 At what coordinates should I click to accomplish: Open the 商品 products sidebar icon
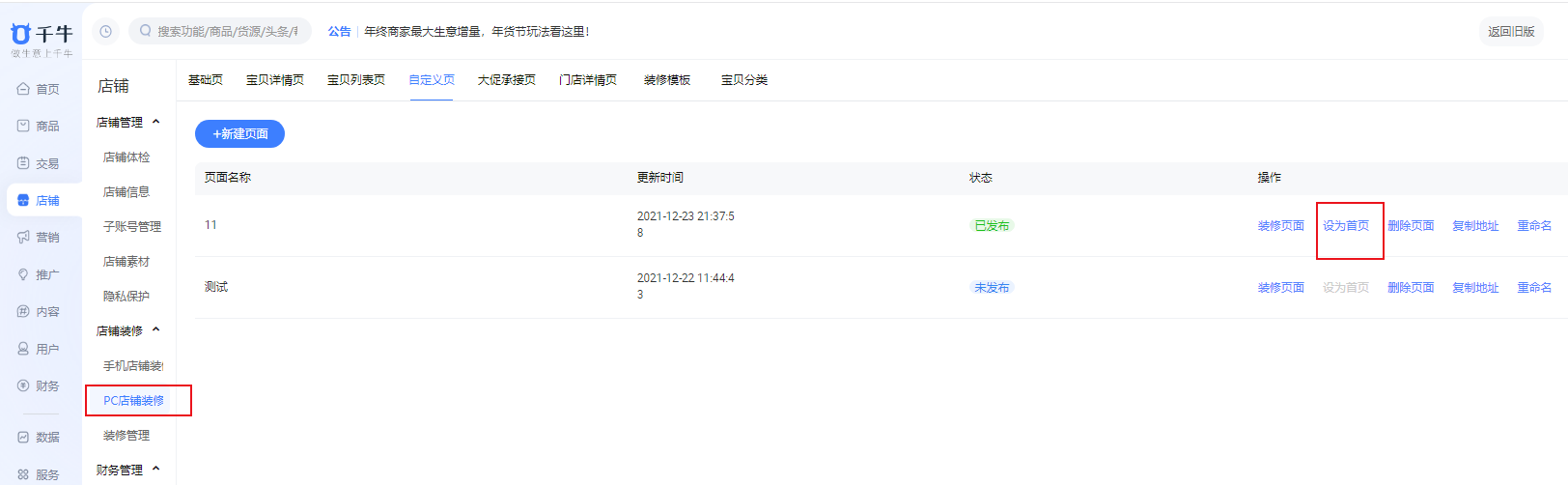(23, 126)
